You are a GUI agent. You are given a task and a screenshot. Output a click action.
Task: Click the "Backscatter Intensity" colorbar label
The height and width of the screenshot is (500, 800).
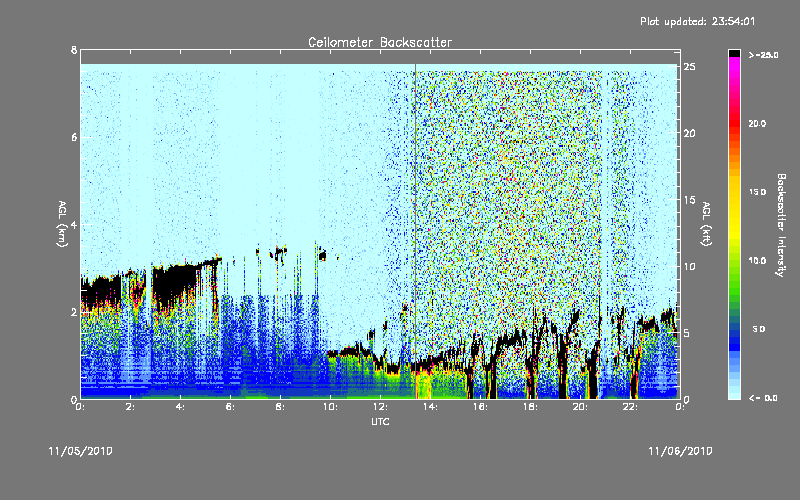point(781,225)
